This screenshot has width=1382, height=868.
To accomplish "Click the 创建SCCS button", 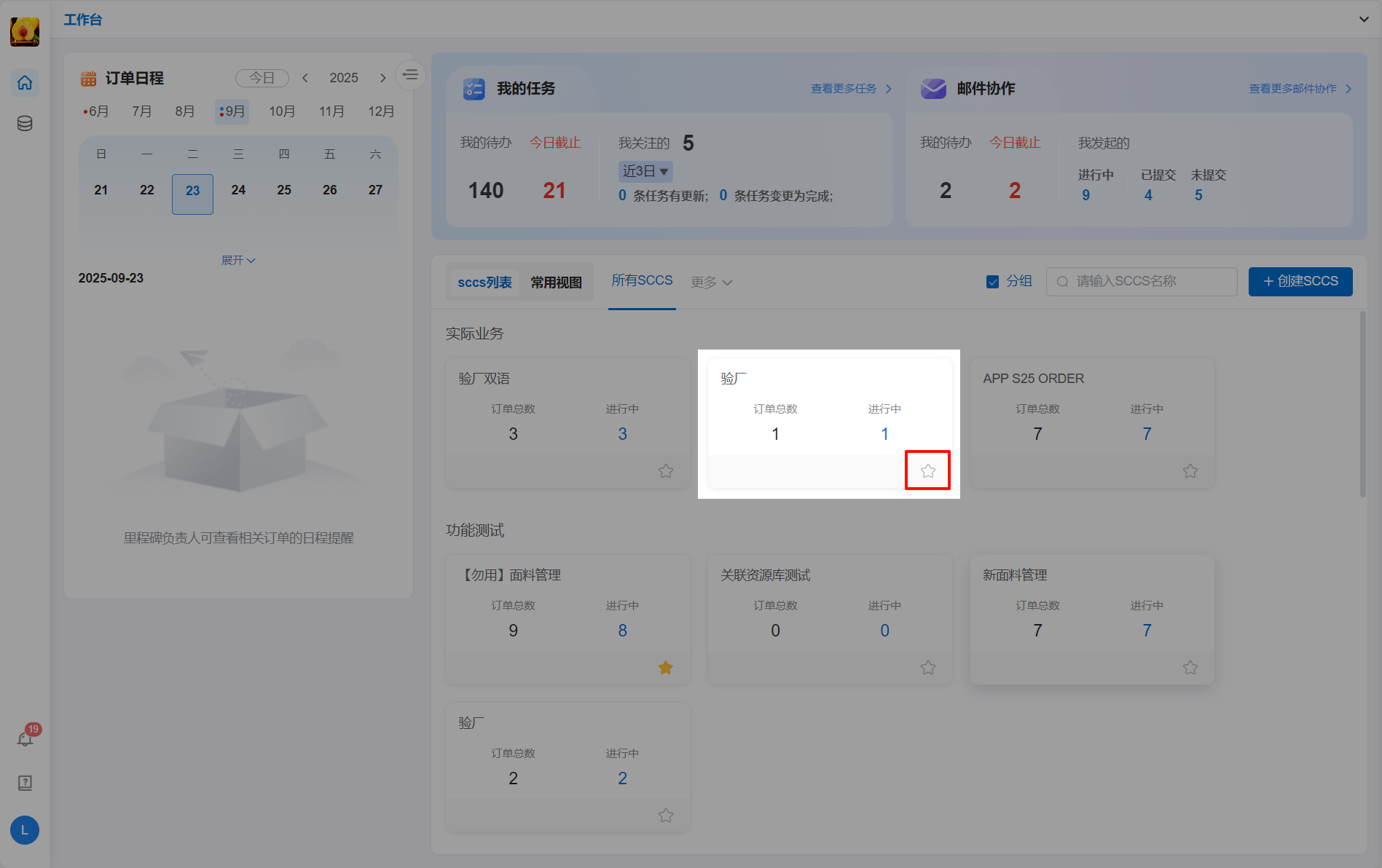I will (x=1300, y=282).
